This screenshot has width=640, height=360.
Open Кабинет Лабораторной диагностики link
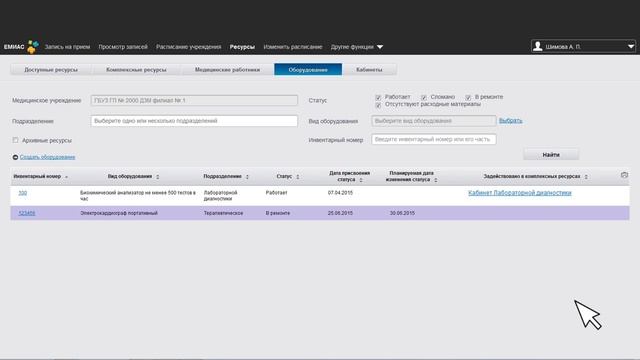(x=520, y=193)
